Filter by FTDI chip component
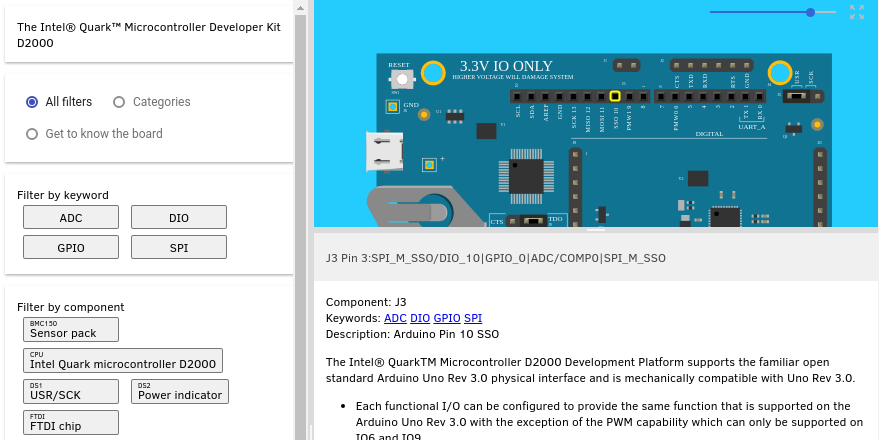Viewport: 879px width, 440px height. pyautogui.click(x=71, y=422)
